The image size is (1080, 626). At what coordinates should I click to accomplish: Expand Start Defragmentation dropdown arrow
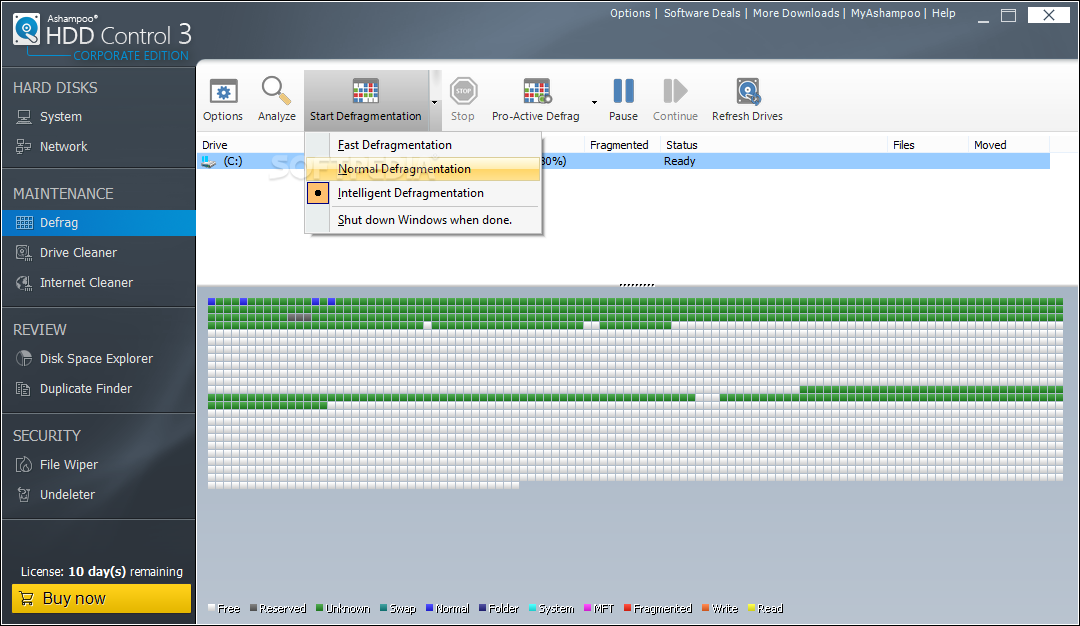[435, 102]
